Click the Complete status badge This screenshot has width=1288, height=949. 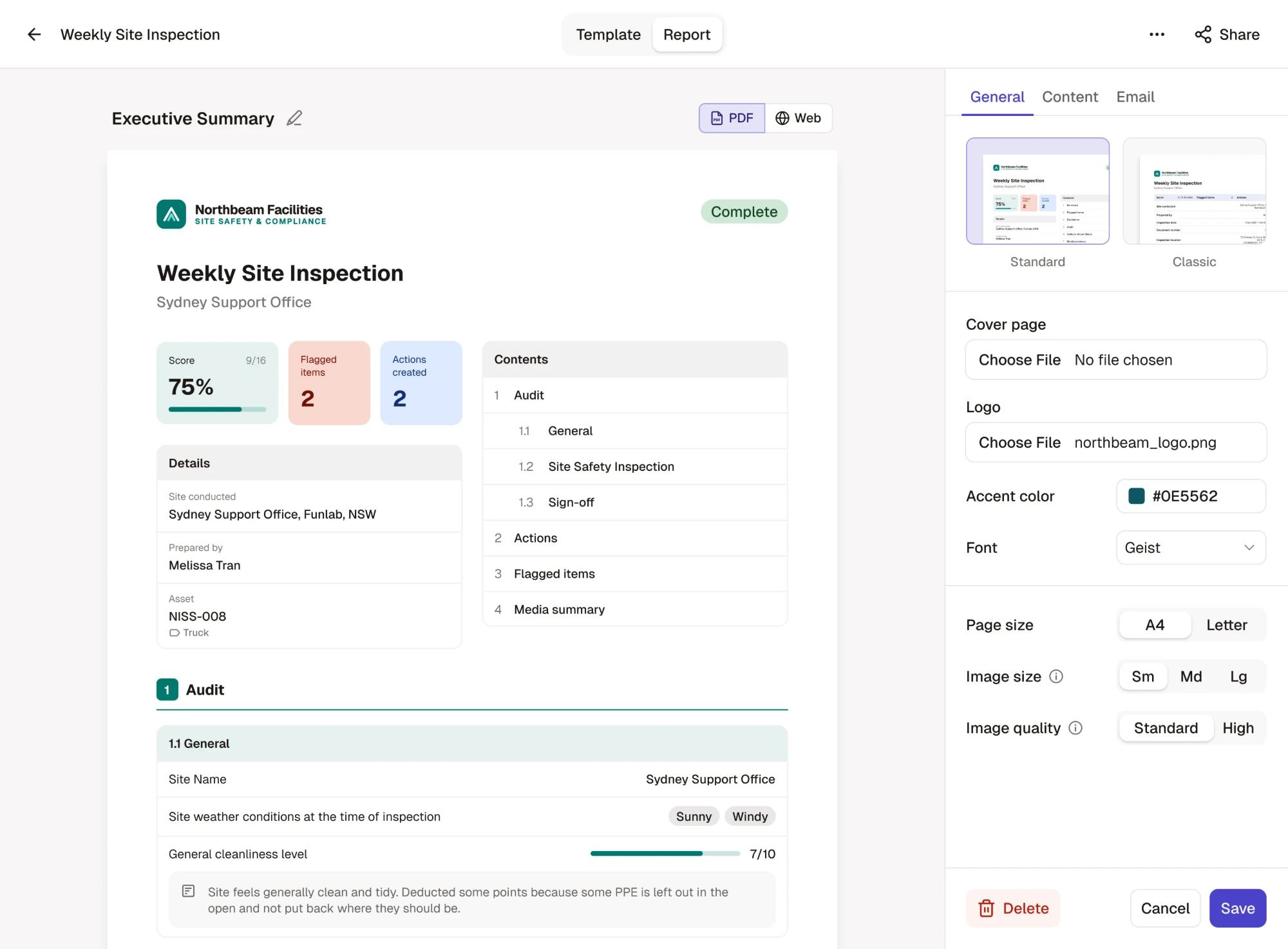[744, 211]
